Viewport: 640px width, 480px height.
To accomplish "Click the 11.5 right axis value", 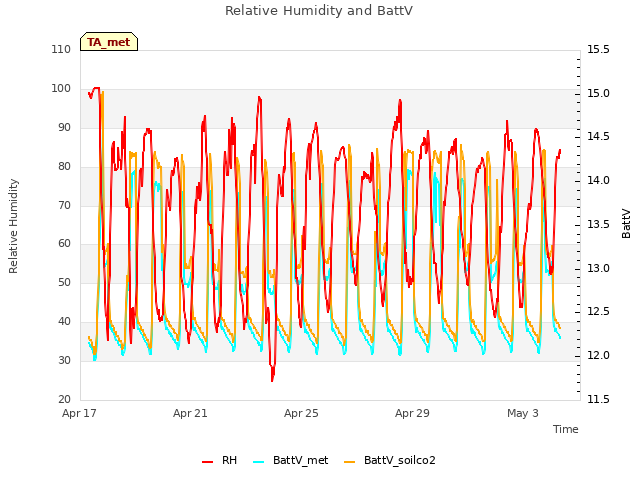I will point(598,399).
